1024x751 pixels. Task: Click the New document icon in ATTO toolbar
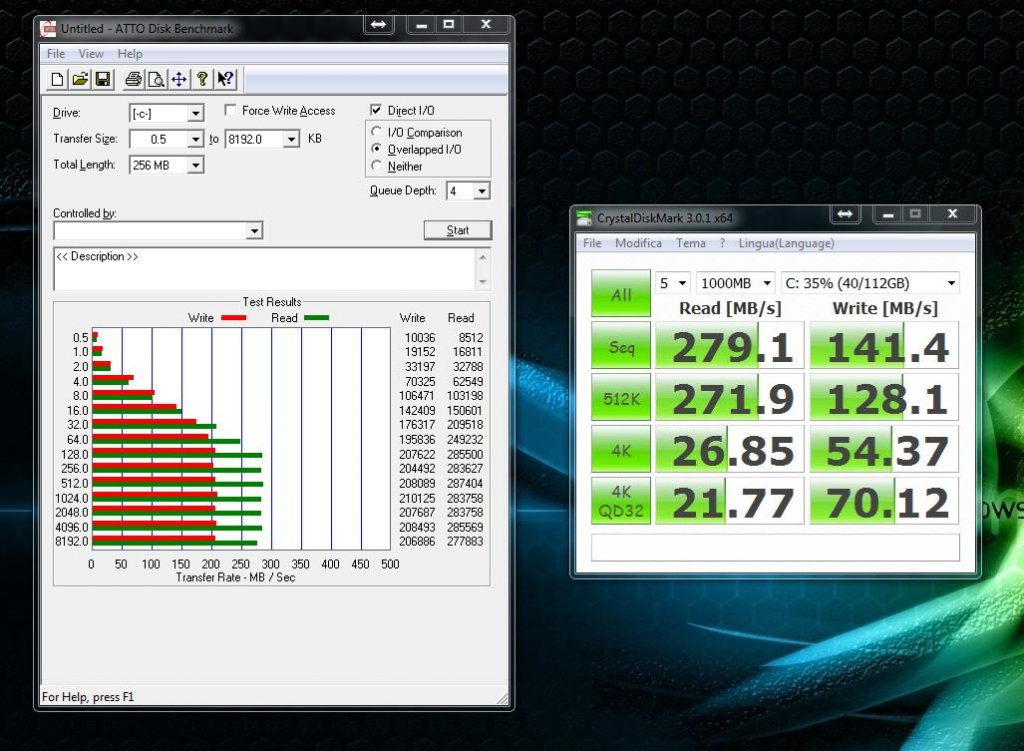pyautogui.click(x=57, y=79)
